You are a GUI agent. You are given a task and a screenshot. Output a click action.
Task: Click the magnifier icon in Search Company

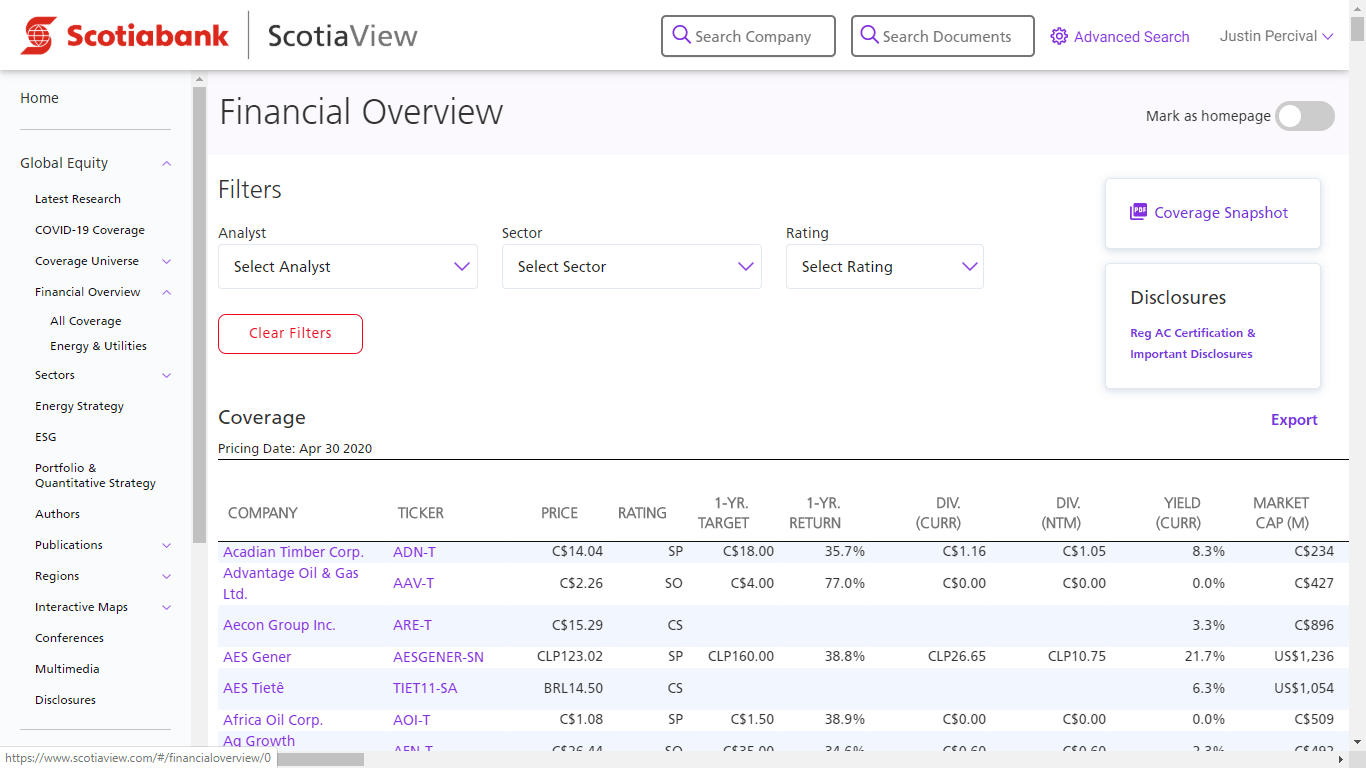pyautogui.click(x=681, y=36)
